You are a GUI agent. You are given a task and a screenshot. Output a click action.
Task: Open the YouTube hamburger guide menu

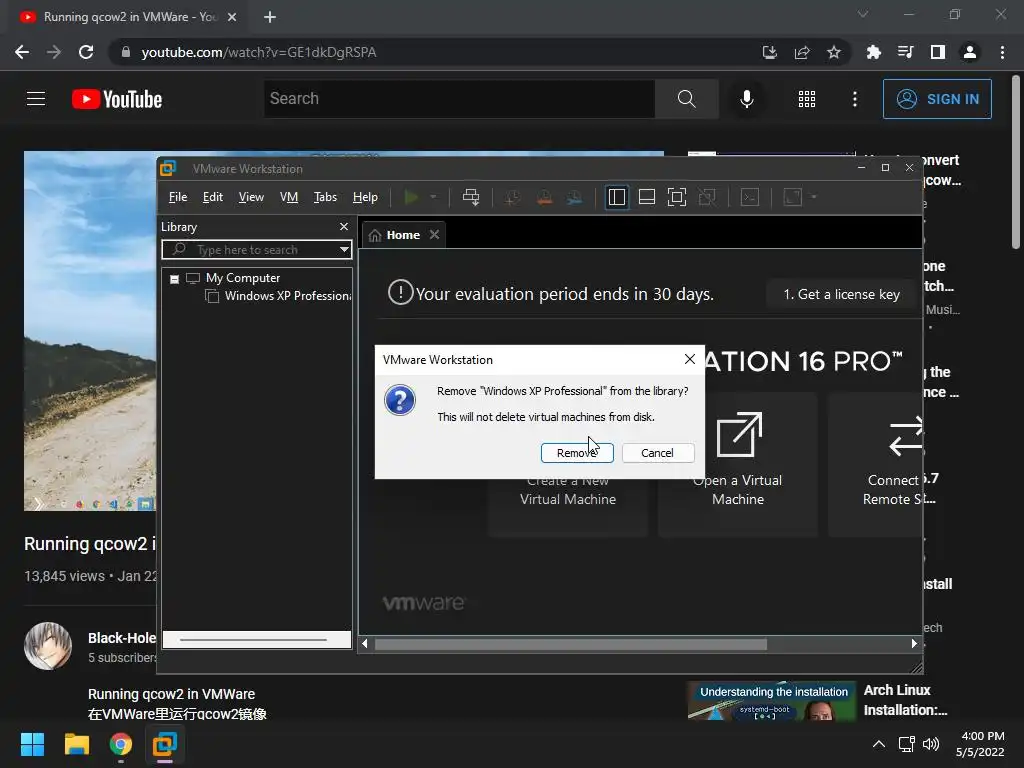click(36, 99)
